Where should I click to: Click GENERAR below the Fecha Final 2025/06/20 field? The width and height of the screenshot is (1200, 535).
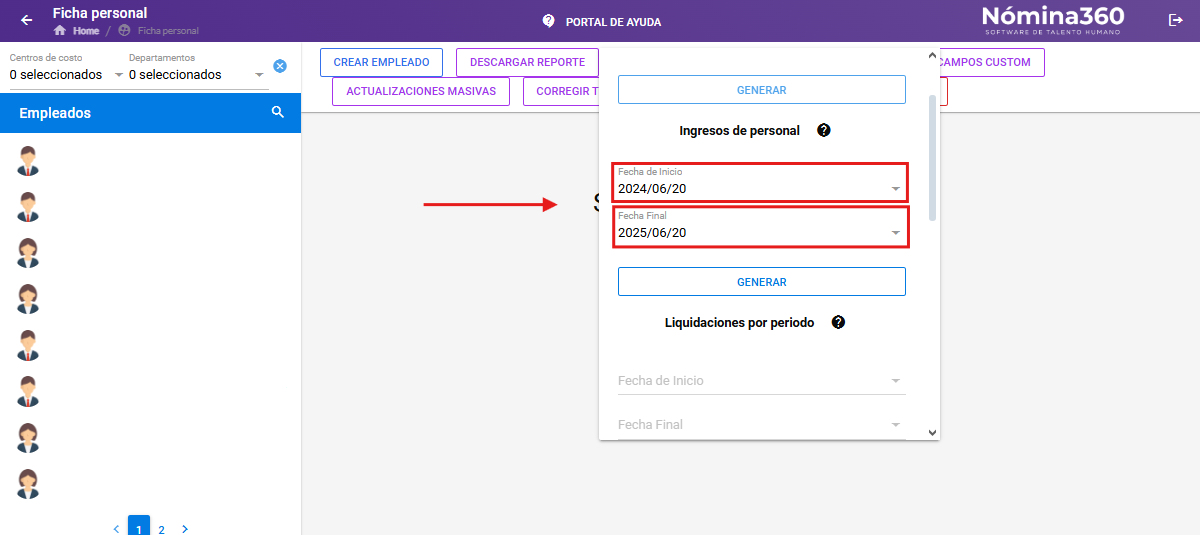(762, 282)
